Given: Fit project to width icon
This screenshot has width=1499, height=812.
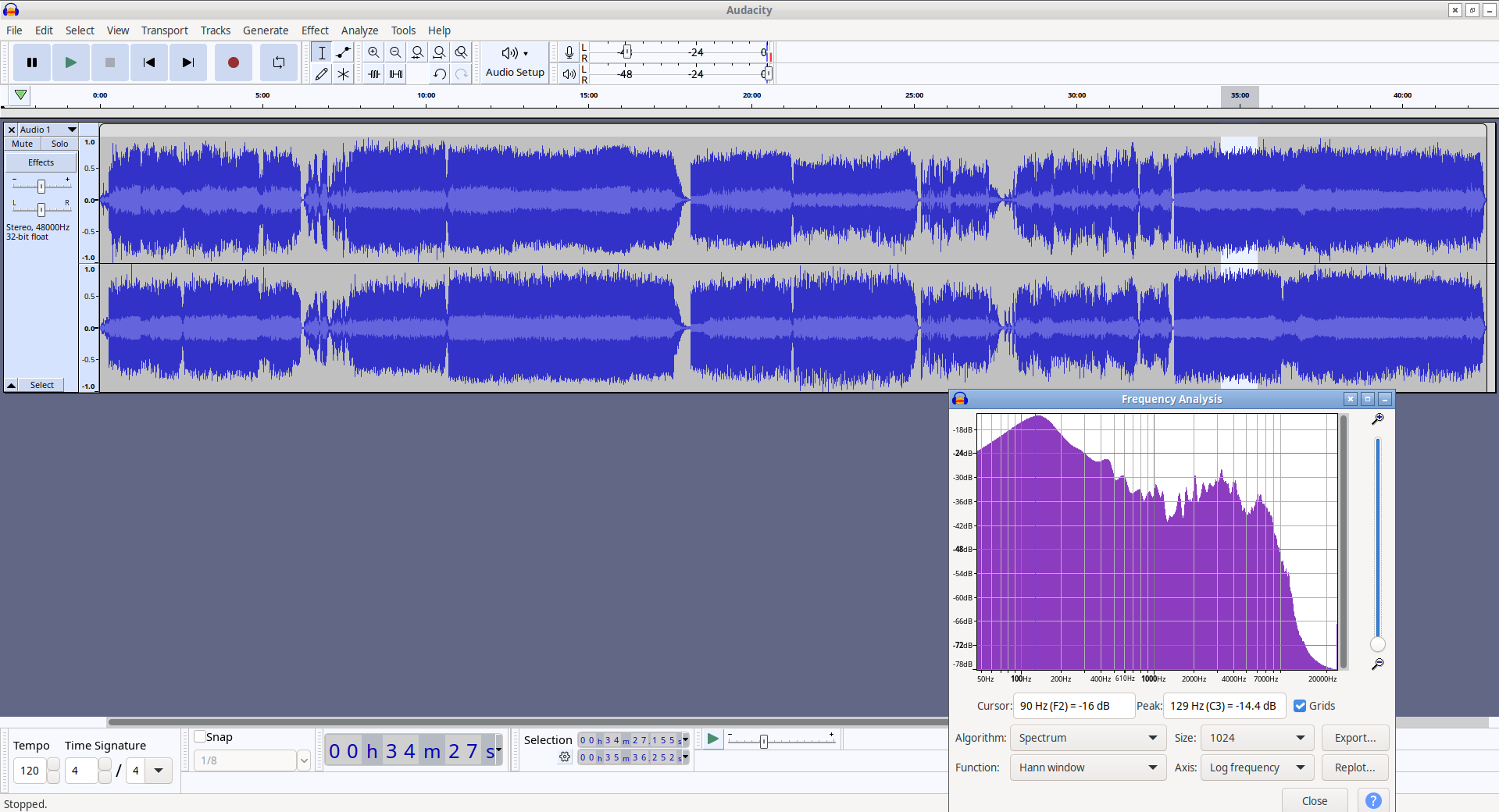Looking at the screenshot, I should tap(440, 52).
